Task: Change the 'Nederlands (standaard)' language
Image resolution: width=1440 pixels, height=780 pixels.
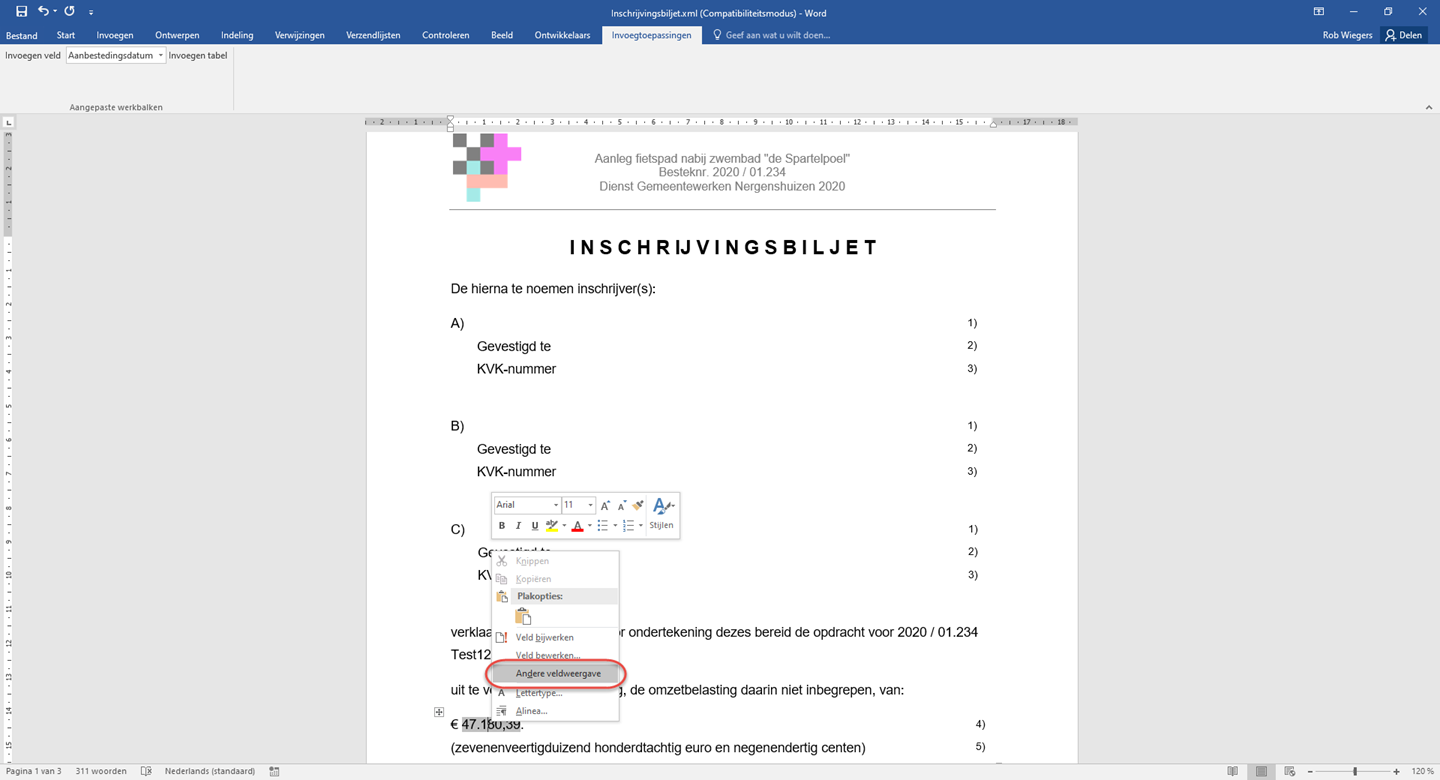Action: click(x=209, y=771)
